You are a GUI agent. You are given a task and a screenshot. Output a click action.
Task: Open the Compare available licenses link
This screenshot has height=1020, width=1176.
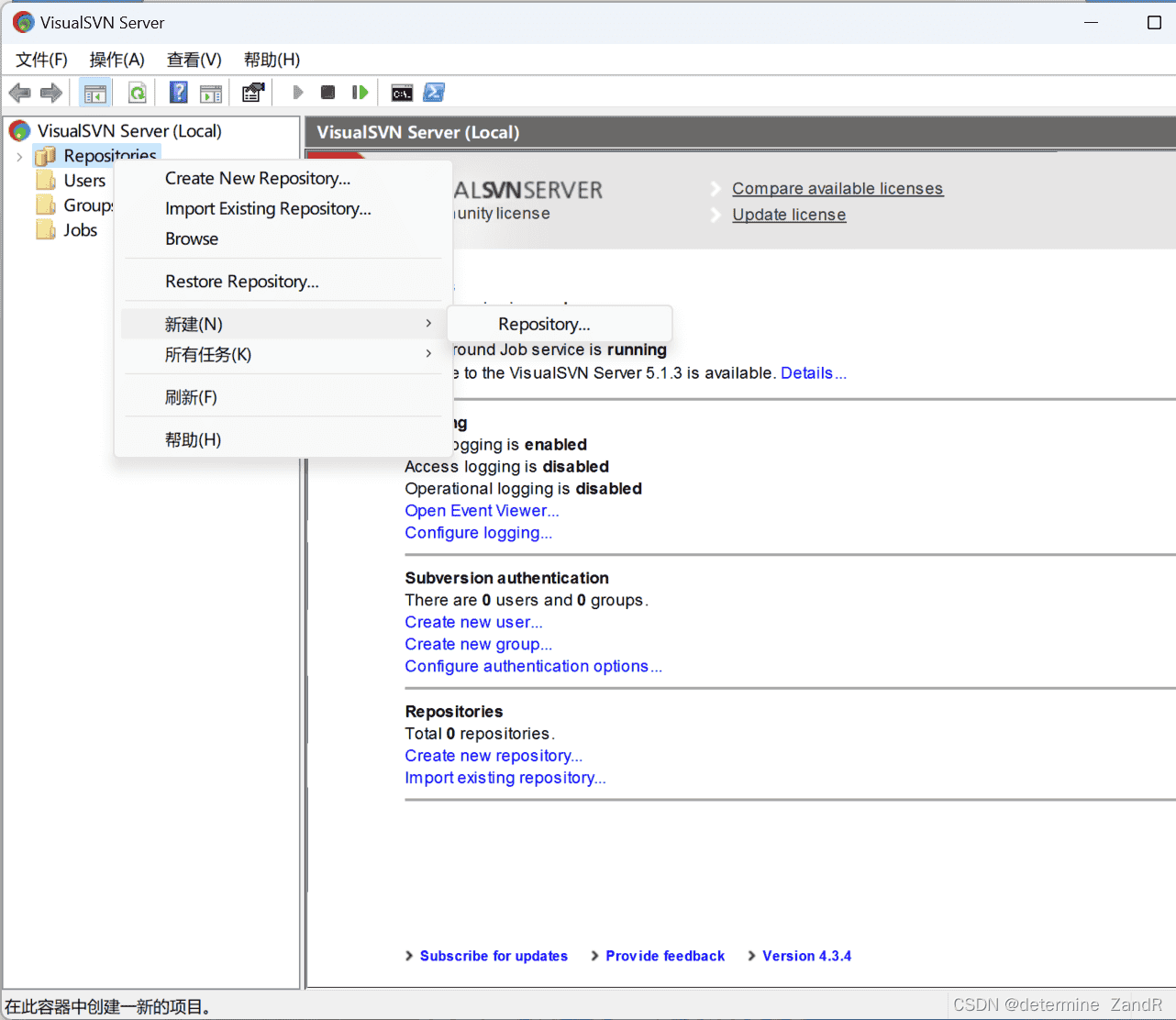point(837,188)
